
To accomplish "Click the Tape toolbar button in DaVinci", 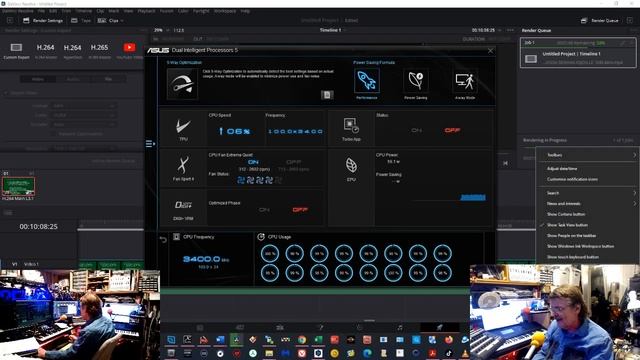I will coord(81,20).
